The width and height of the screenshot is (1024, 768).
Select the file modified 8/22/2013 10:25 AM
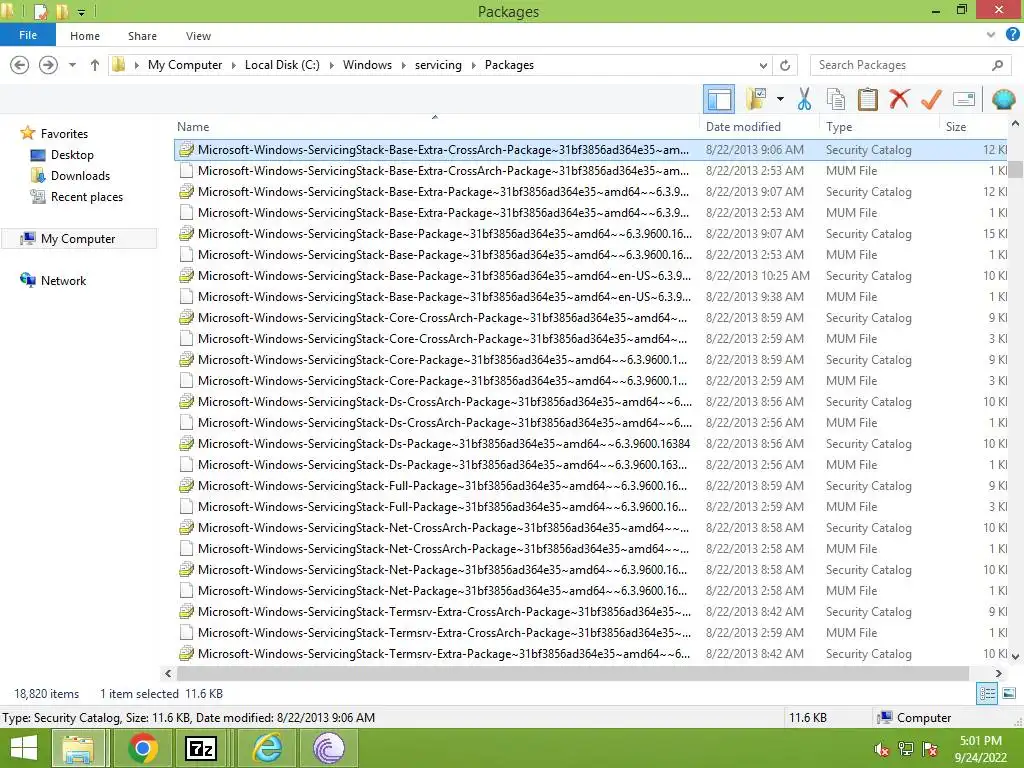coord(591,276)
